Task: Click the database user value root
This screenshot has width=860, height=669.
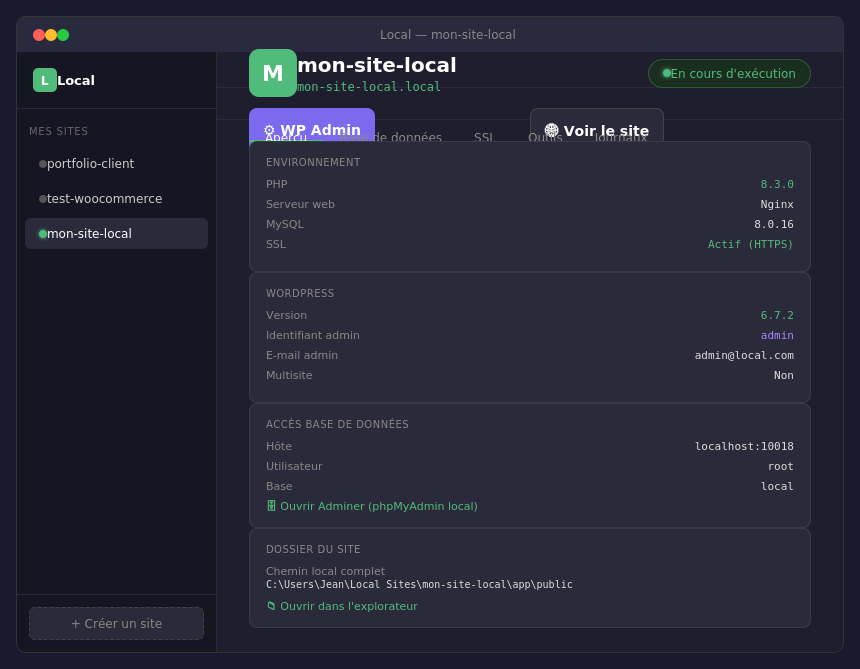Action: pyautogui.click(x=780, y=466)
